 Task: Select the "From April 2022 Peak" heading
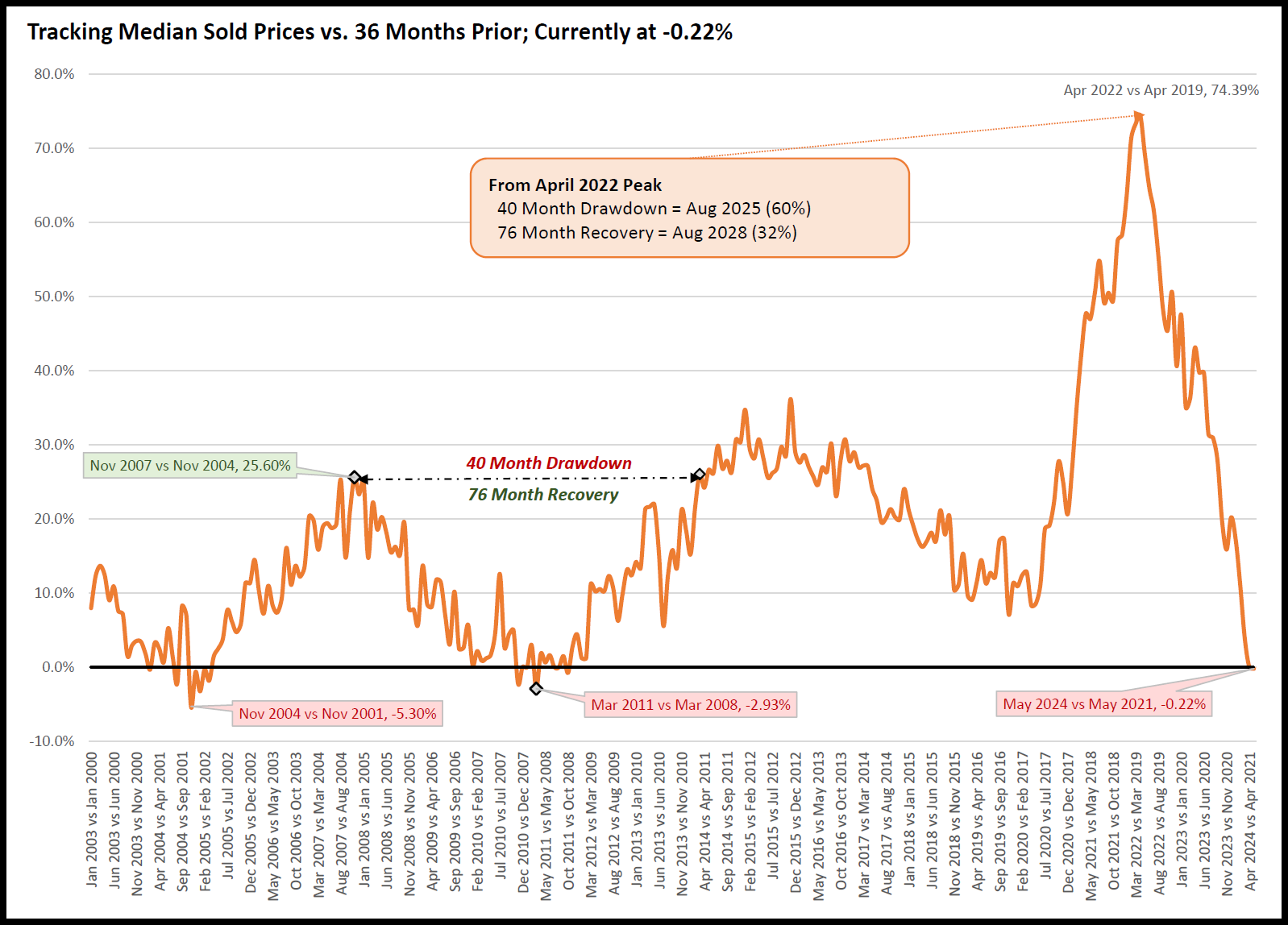pos(575,185)
